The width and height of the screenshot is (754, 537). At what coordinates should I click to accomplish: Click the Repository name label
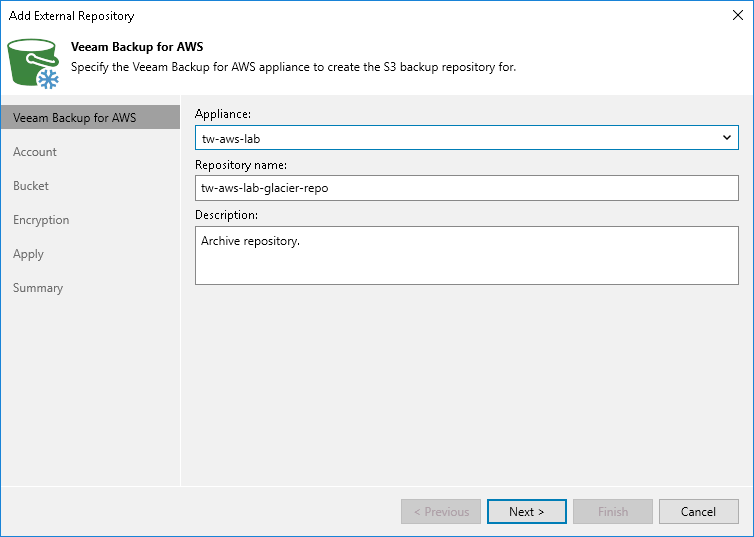(x=241, y=164)
